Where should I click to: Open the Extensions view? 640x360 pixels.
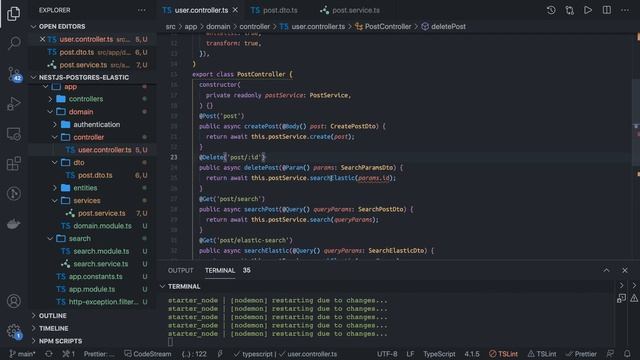[14, 164]
